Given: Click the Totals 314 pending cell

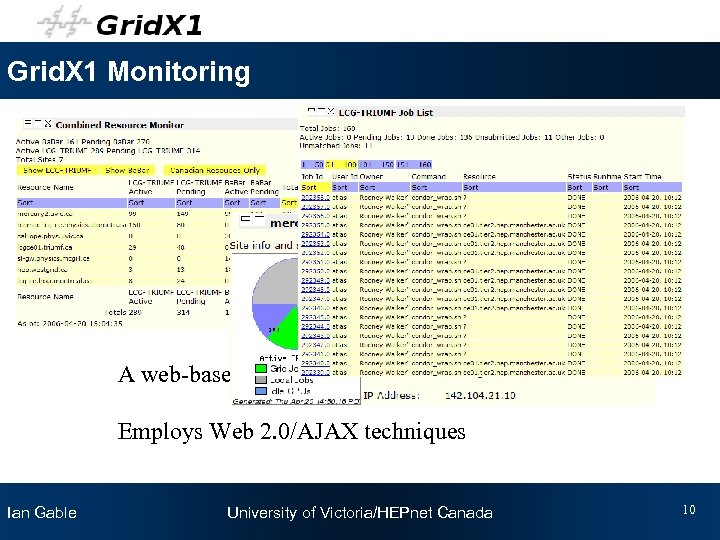Looking at the screenshot, I should coord(183,312).
